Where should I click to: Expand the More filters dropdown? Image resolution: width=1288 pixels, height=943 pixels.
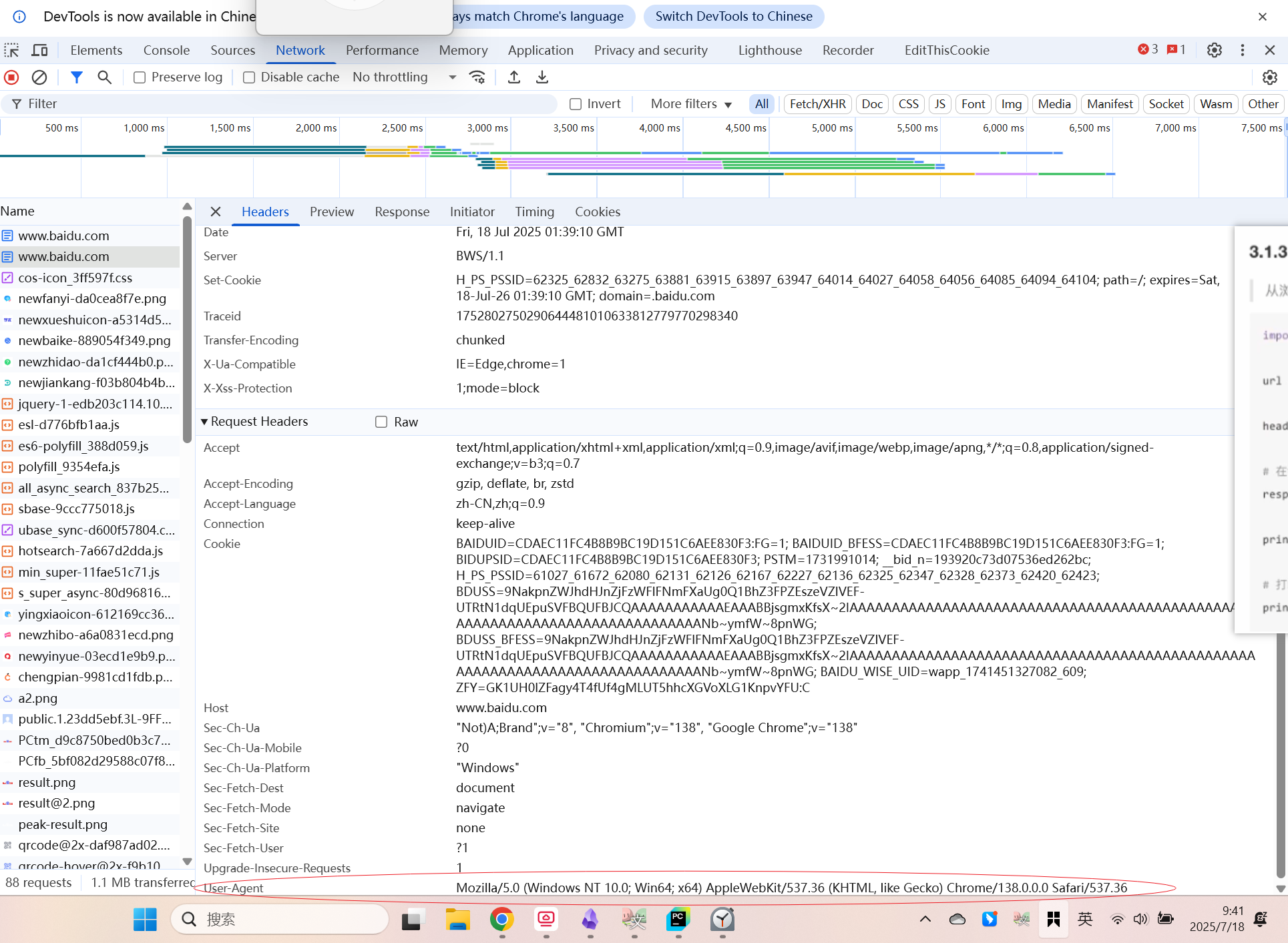point(691,104)
